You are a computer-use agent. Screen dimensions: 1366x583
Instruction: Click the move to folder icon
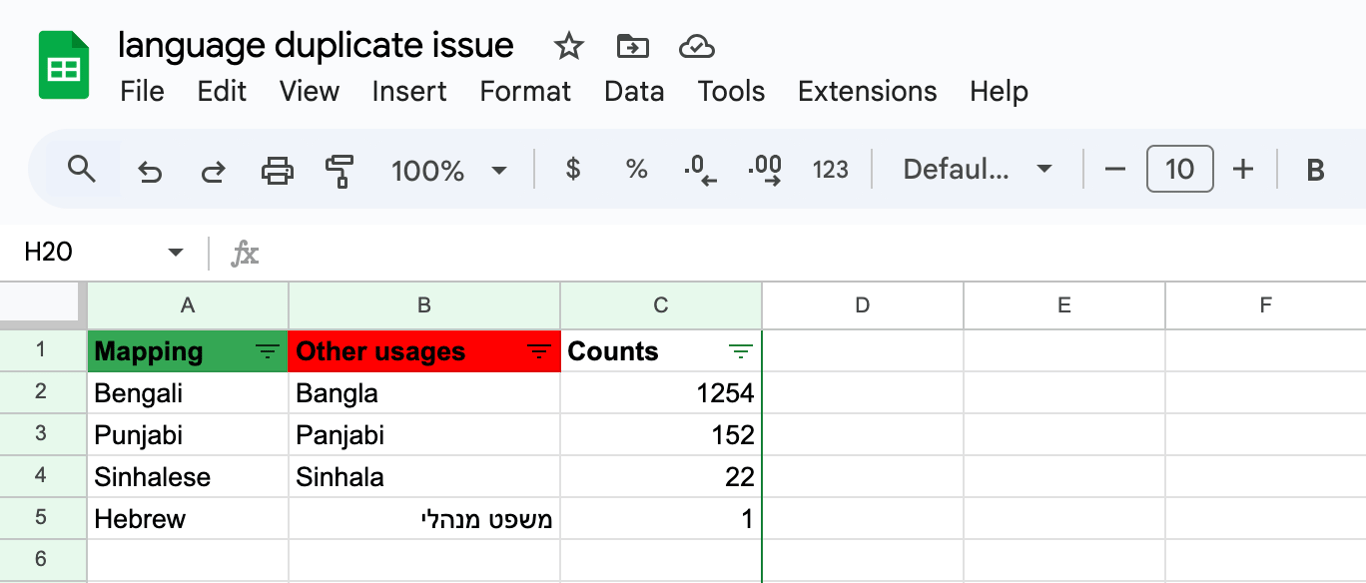click(x=632, y=46)
